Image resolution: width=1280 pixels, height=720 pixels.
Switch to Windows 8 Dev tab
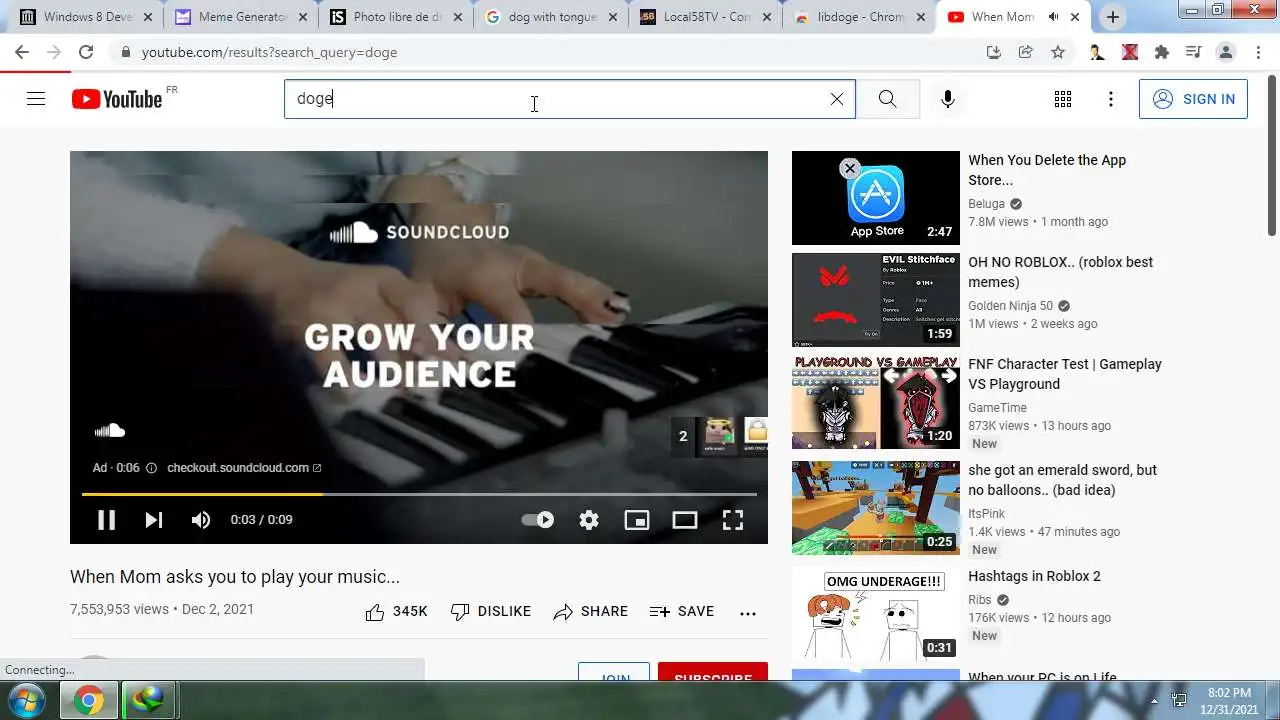point(88,17)
